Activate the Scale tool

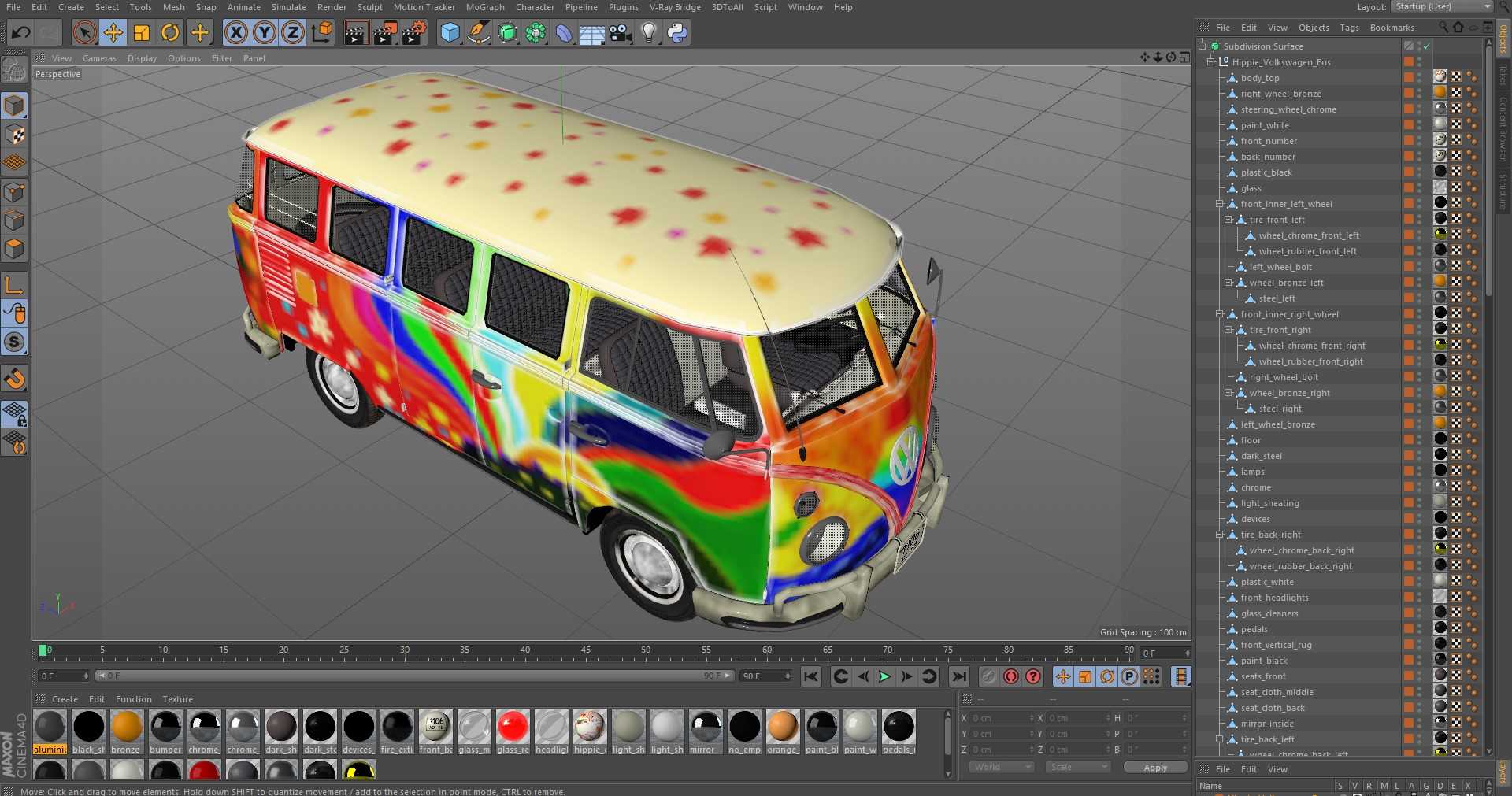(x=142, y=32)
